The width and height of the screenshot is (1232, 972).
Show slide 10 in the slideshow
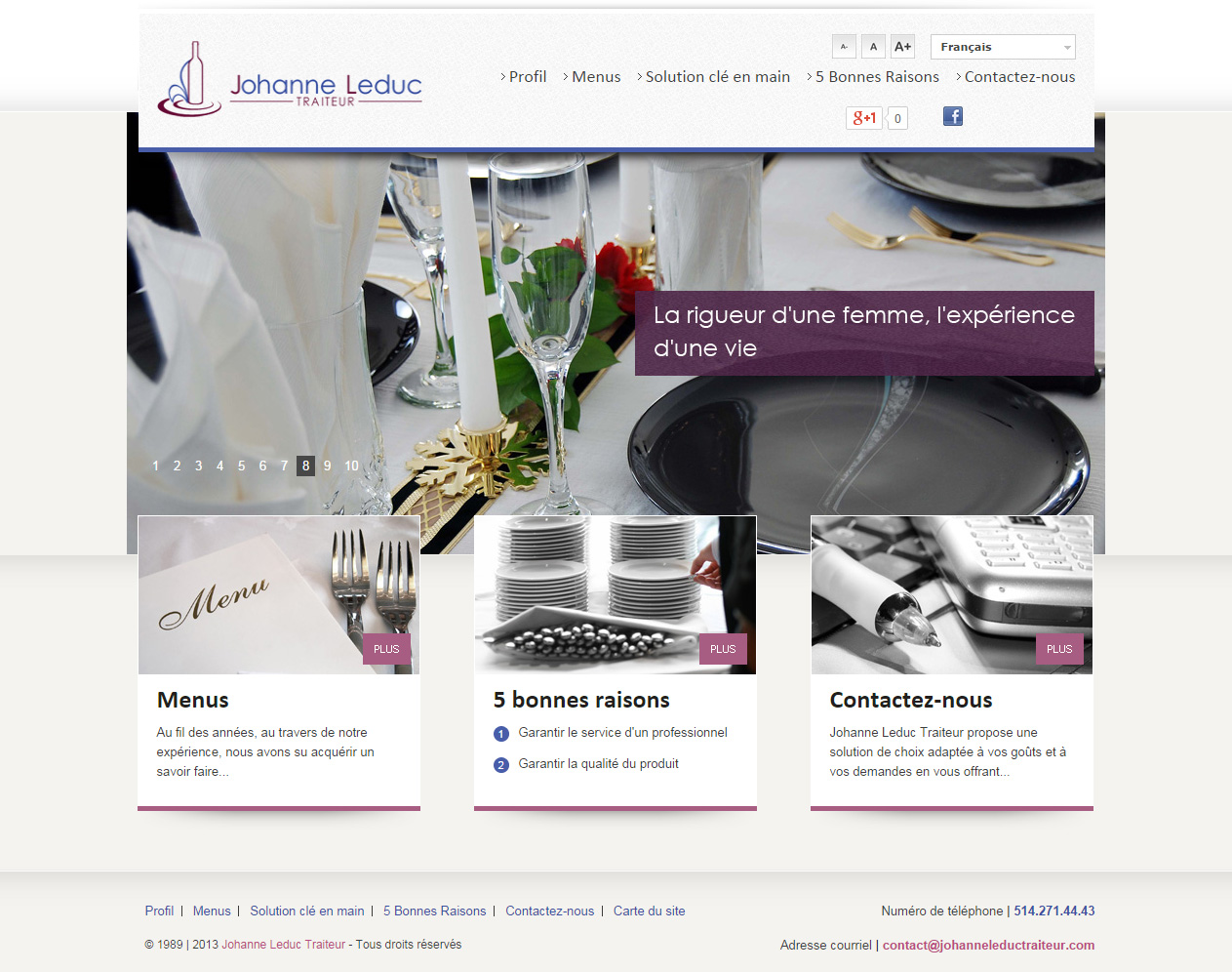pos(351,466)
